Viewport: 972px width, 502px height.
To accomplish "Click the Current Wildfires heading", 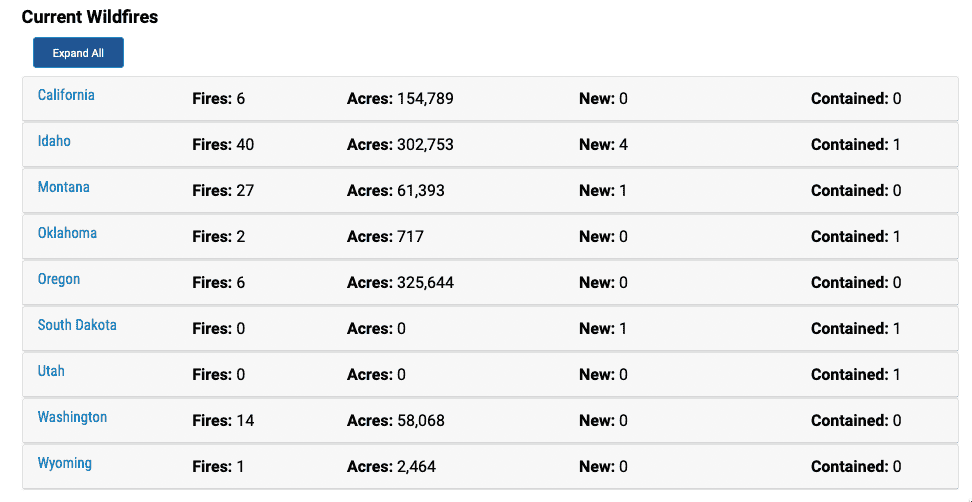I will 90,17.
